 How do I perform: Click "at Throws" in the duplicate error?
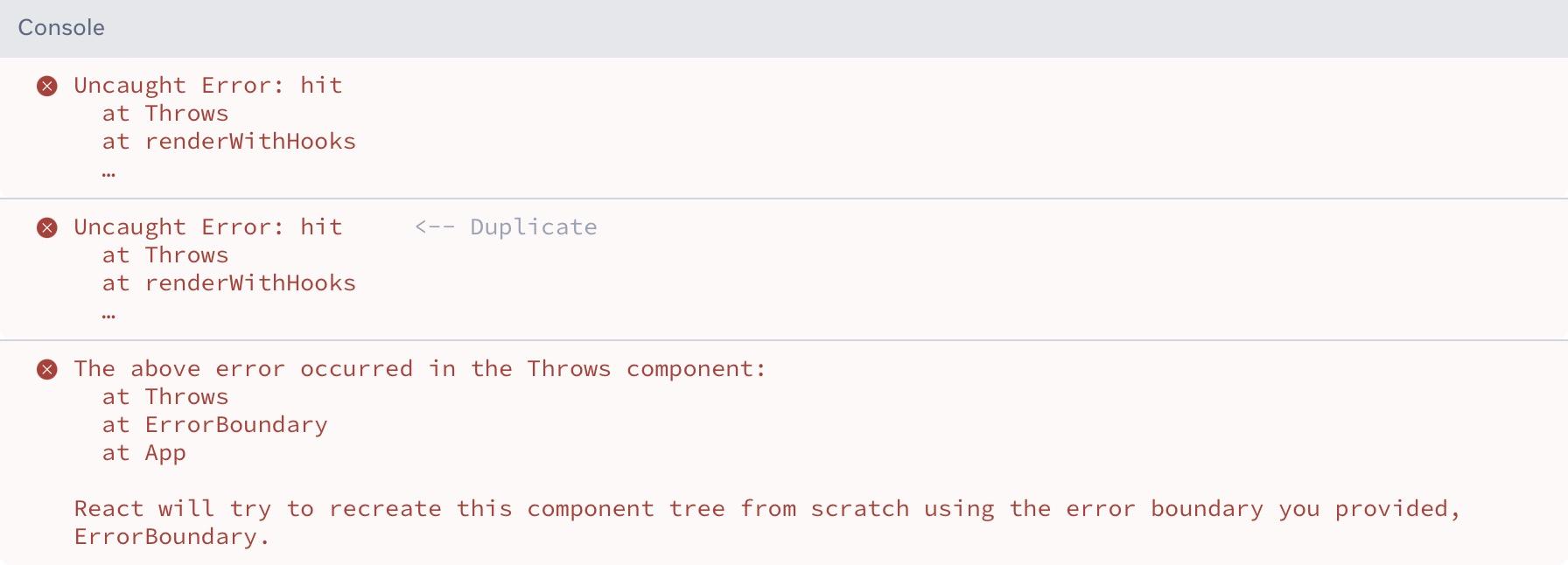[x=165, y=255]
